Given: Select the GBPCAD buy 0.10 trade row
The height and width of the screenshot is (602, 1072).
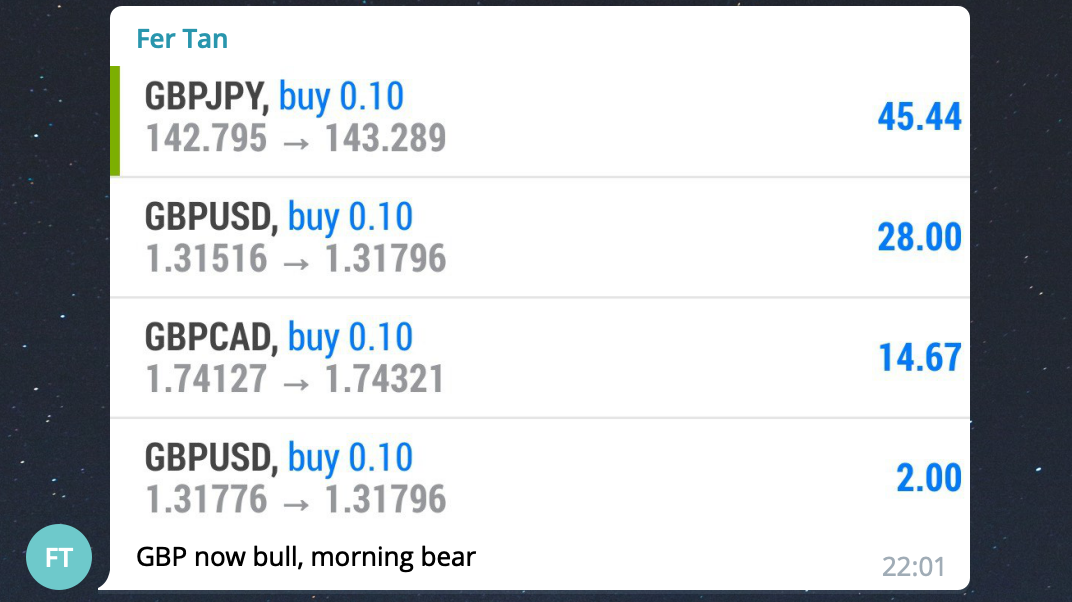Looking at the screenshot, I should point(540,357).
